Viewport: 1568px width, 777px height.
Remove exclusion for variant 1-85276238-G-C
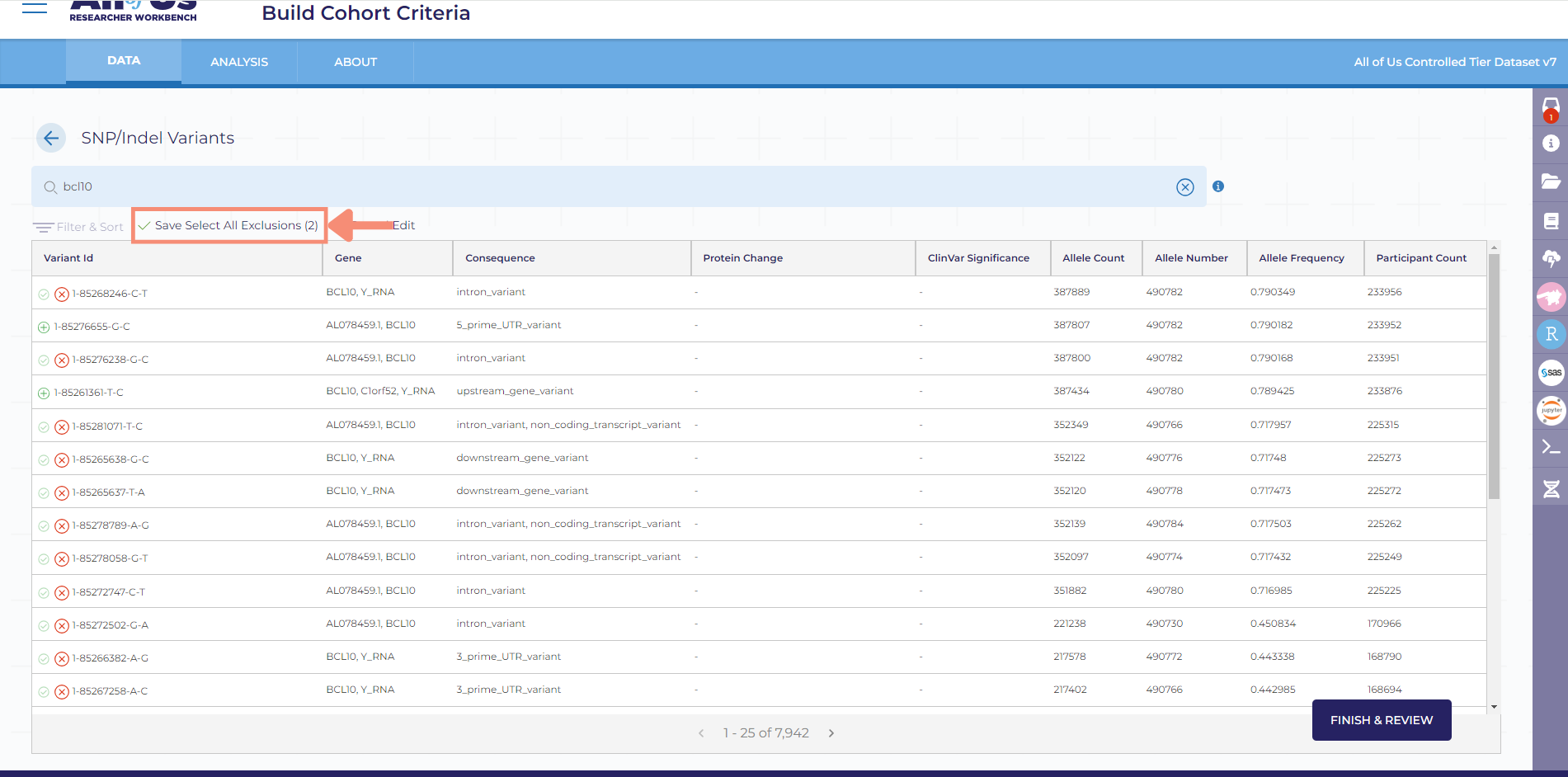point(62,360)
